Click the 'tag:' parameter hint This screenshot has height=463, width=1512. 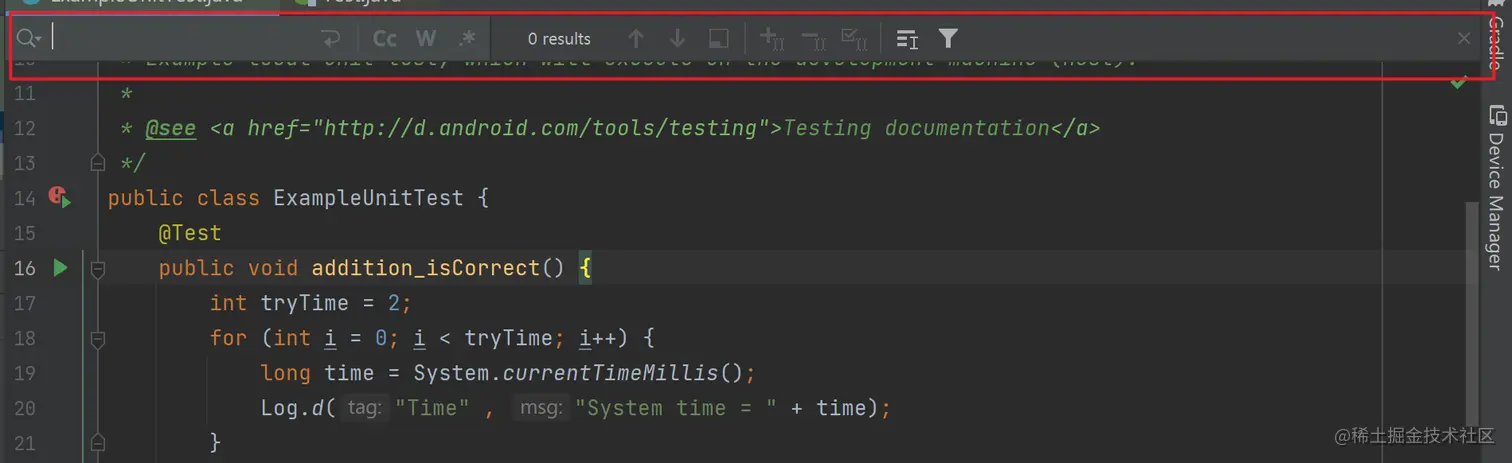[x=364, y=408]
